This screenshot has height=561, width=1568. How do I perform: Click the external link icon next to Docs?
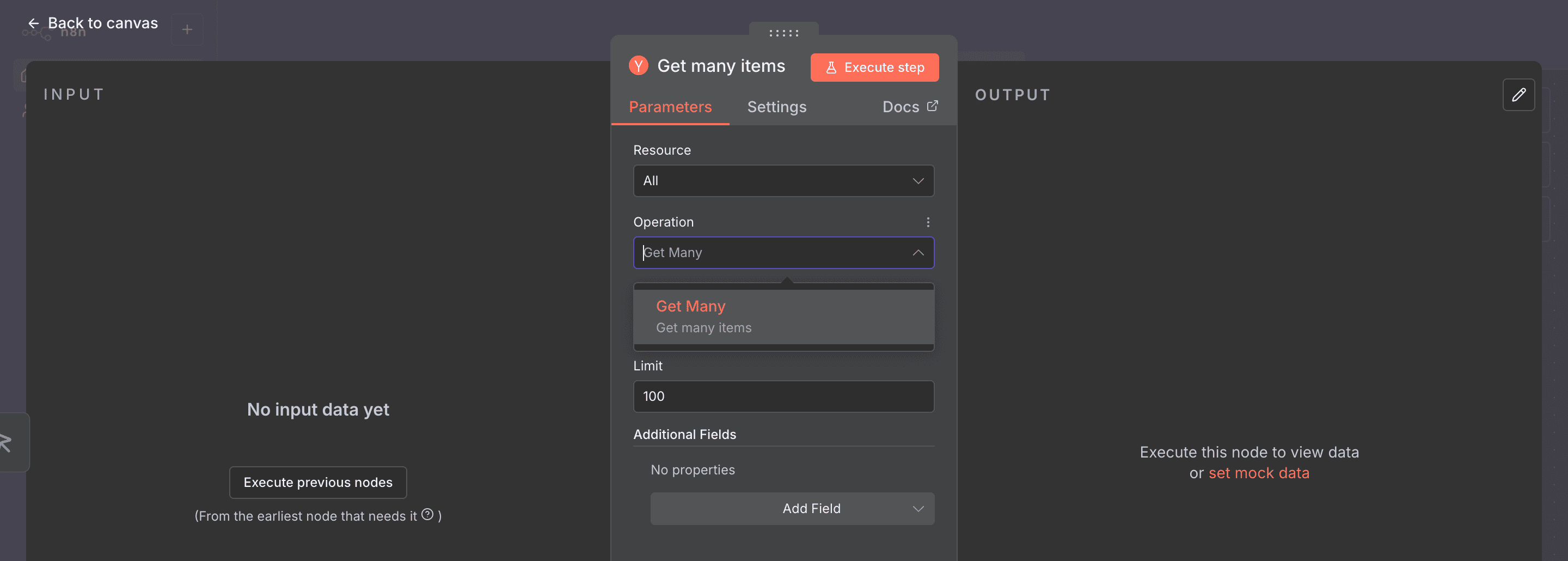point(933,106)
